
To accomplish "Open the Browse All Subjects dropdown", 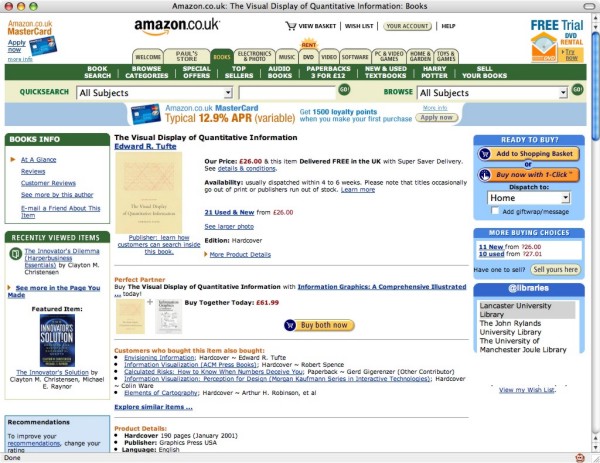I will tap(492, 93).
